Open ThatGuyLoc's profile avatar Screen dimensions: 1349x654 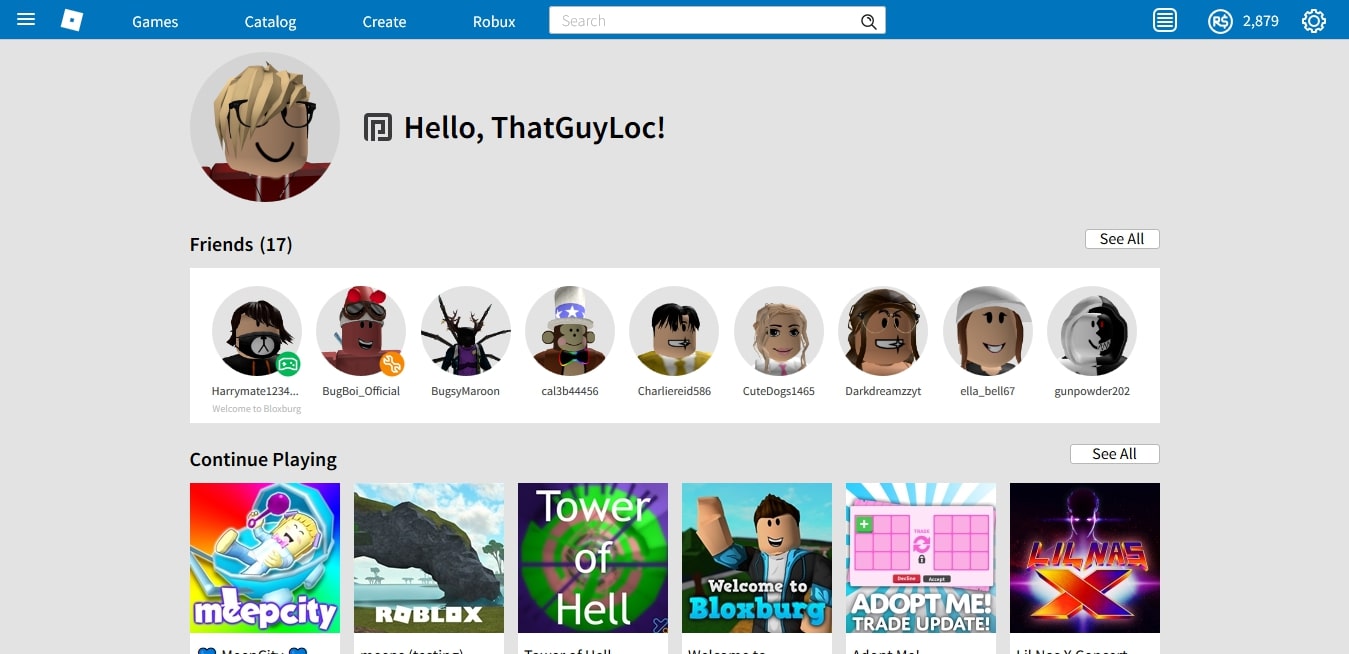click(x=264, y=127)
